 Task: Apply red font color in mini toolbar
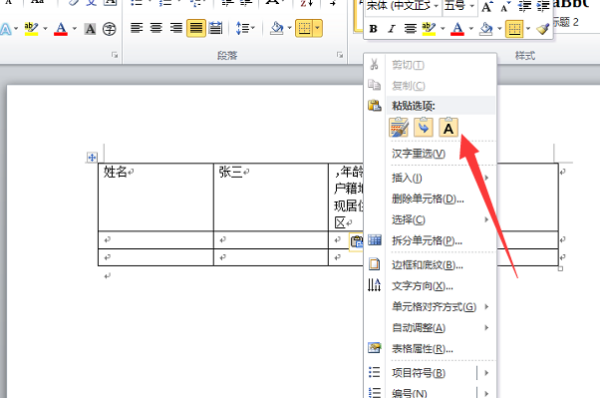pyautogui.click(x=457, y=29)
